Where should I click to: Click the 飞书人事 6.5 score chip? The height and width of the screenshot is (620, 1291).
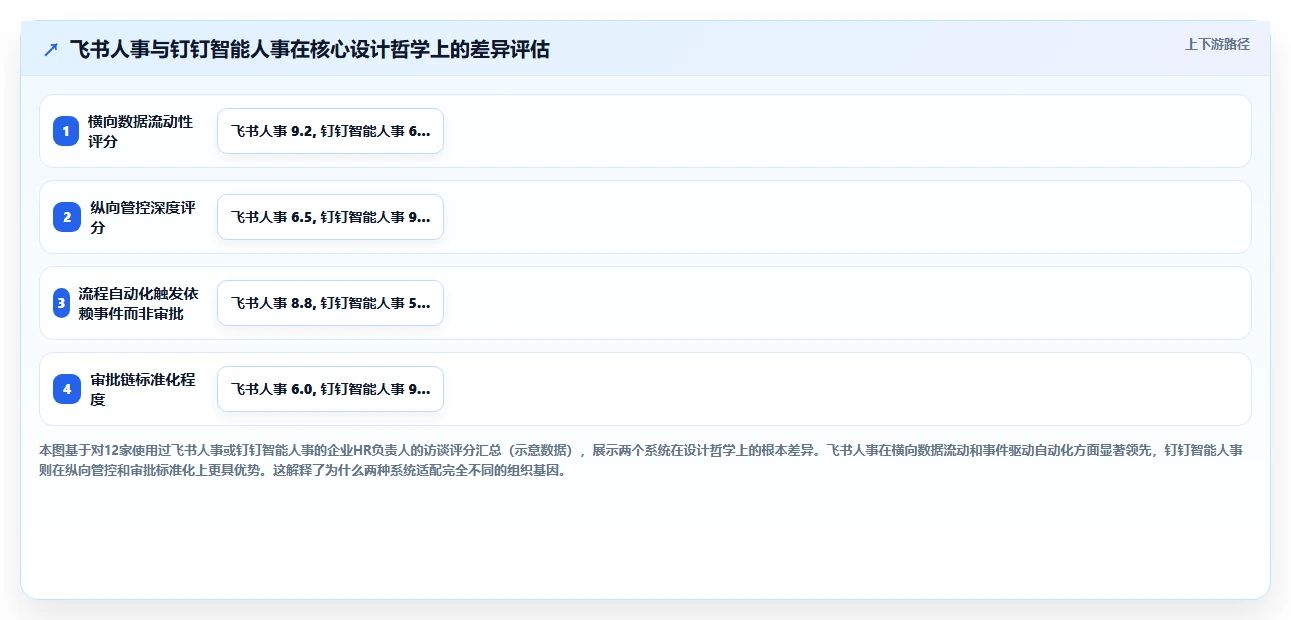[x=330, y=217]
